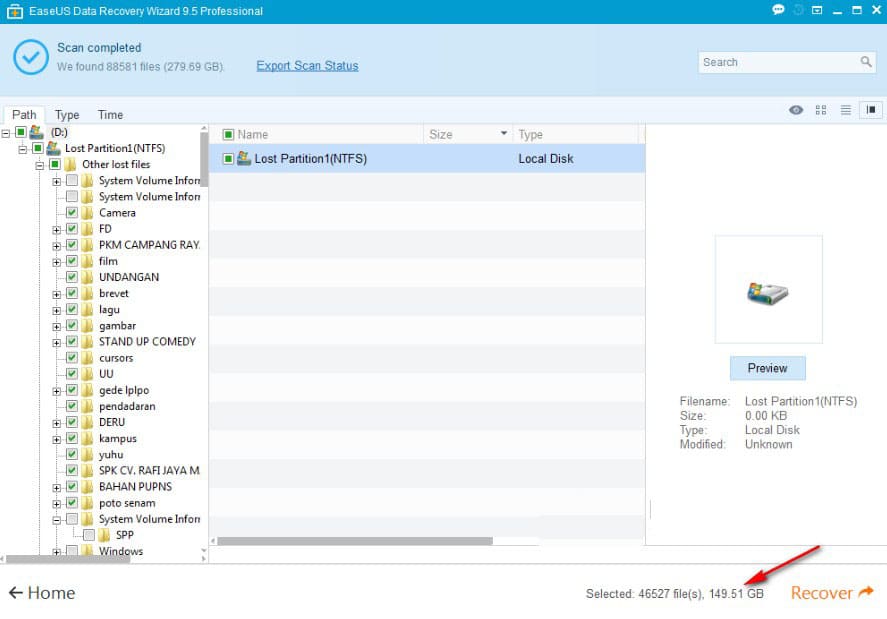The image size is (887, 619).
Task: Collapse Other lost files node
Action: pyautogui.click(x=40, y=166)
